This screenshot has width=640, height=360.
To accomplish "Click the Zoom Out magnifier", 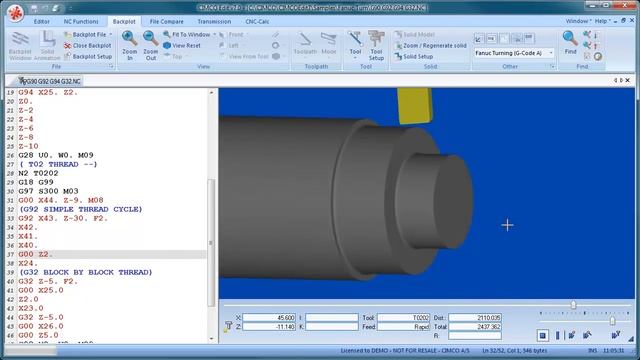I will pos(151,38).
